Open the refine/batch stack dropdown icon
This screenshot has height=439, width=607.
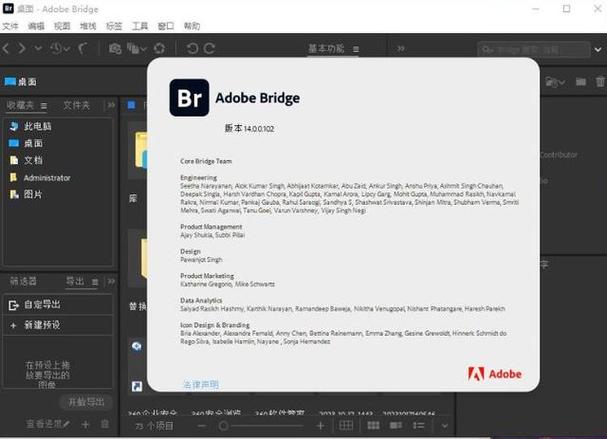tap(137, 48)
